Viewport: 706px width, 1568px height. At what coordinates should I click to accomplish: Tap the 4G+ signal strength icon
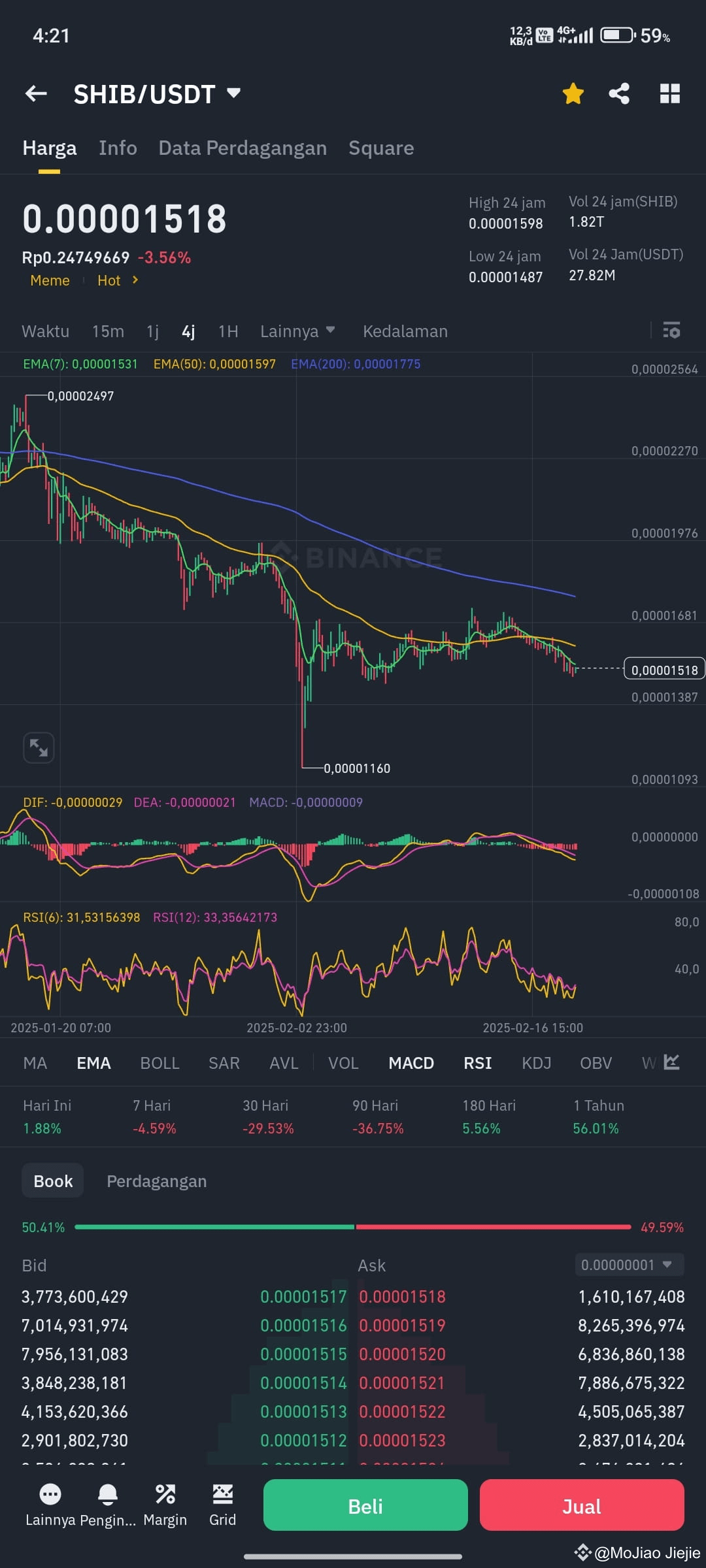[575, 35]
